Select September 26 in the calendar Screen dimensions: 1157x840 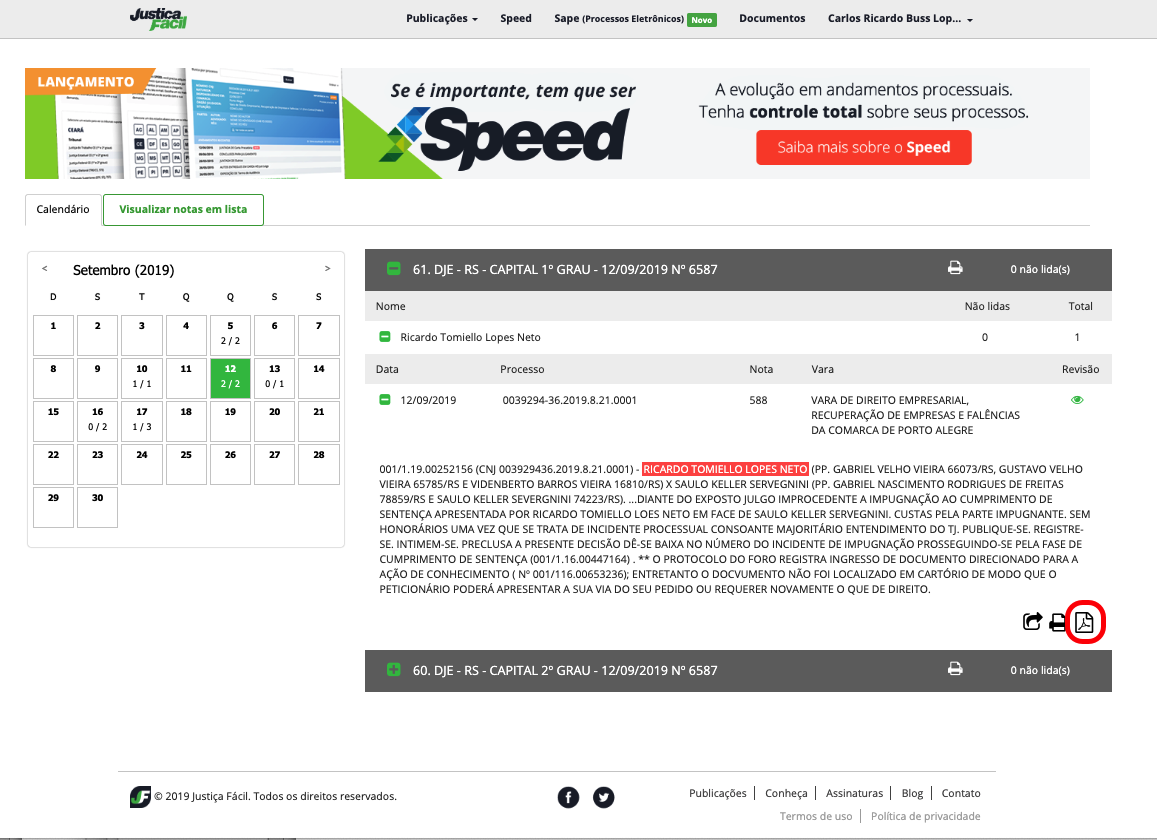point(230,464)
